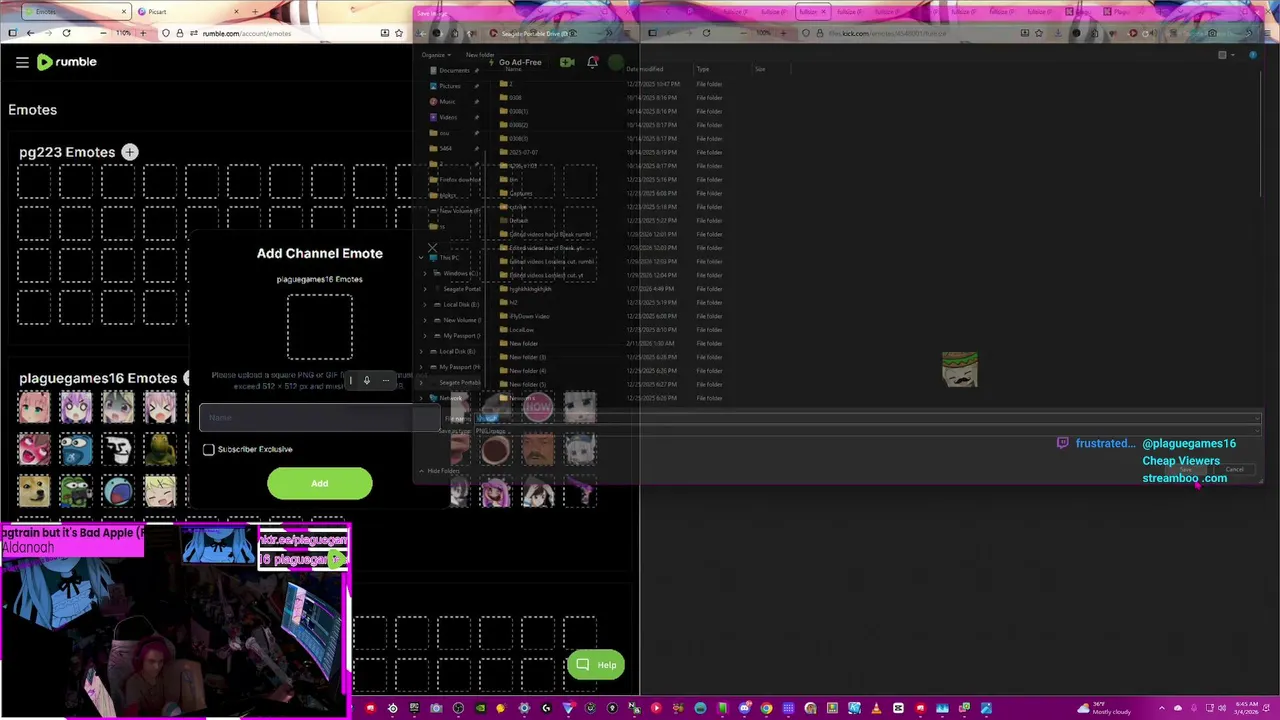Open Rumble notifications bell
This screenshot has height=720, width=1280.
point(592,62)
